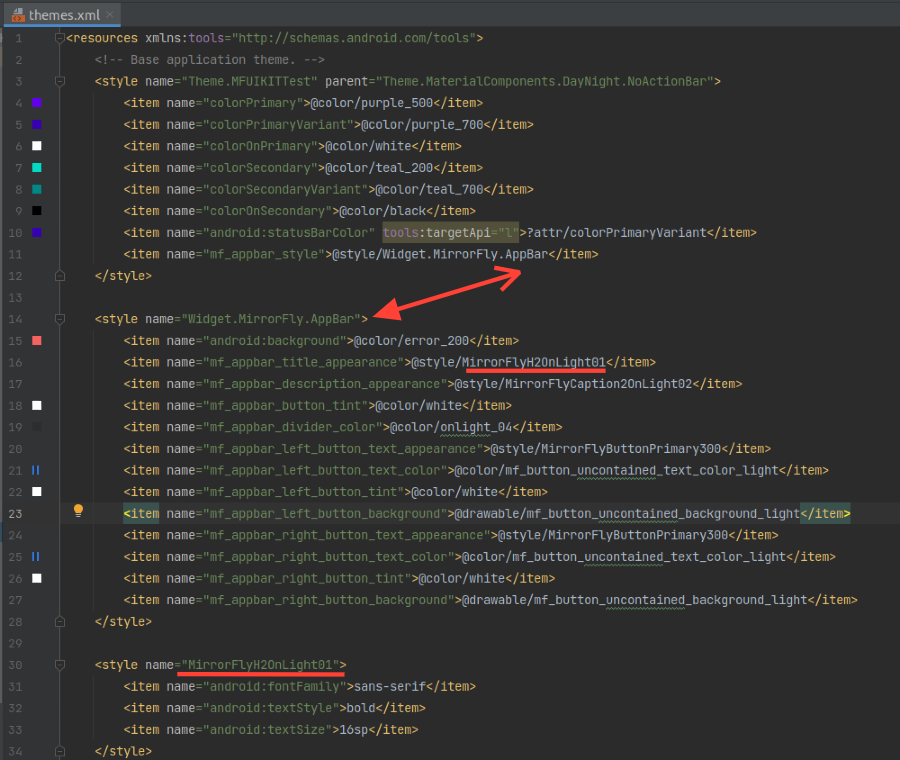Close the themes.xml tab
Image resolution: width=900 pixels, height=760 pixels.
click(110, 14)
